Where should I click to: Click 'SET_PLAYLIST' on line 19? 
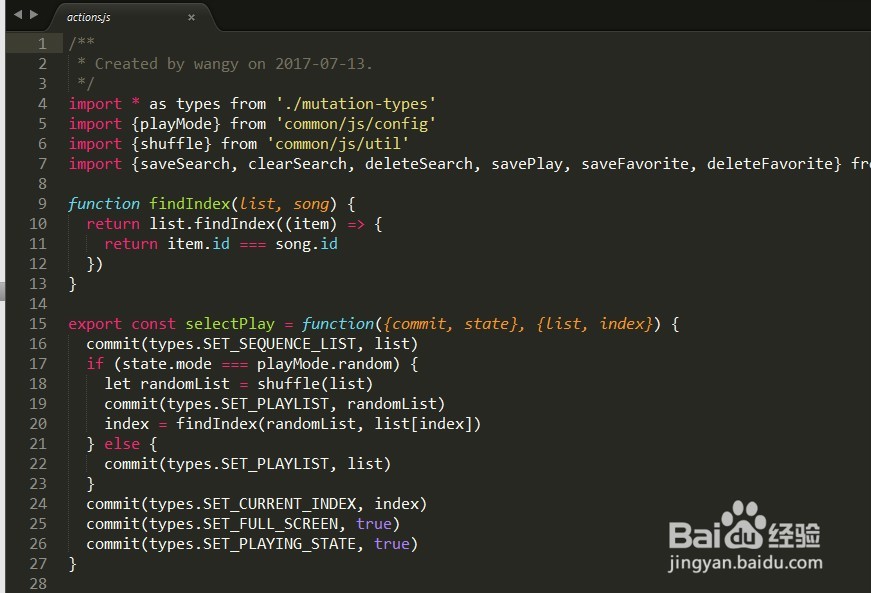[x=275, y=404]
